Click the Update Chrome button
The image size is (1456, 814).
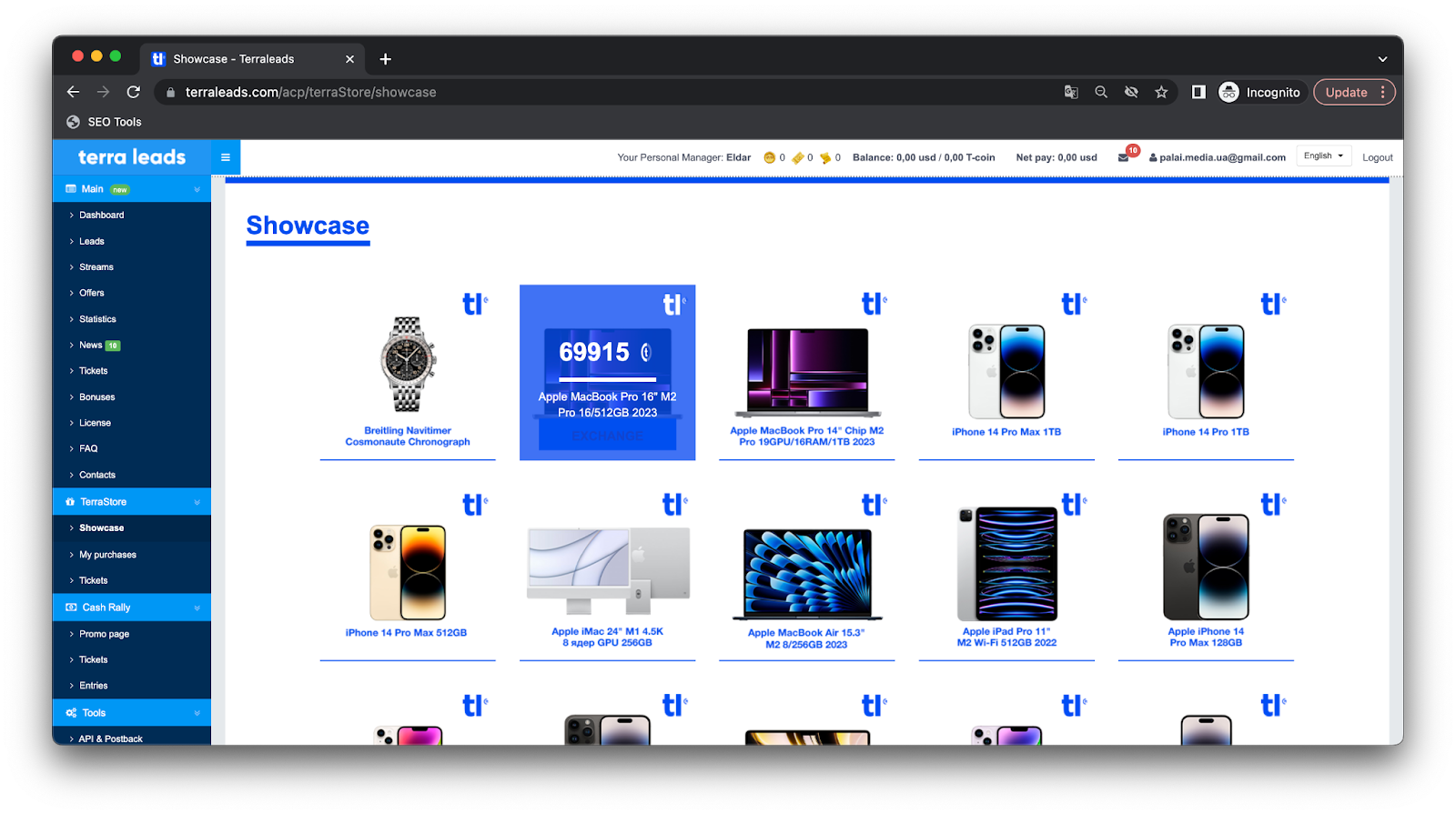click(1346, 92)
